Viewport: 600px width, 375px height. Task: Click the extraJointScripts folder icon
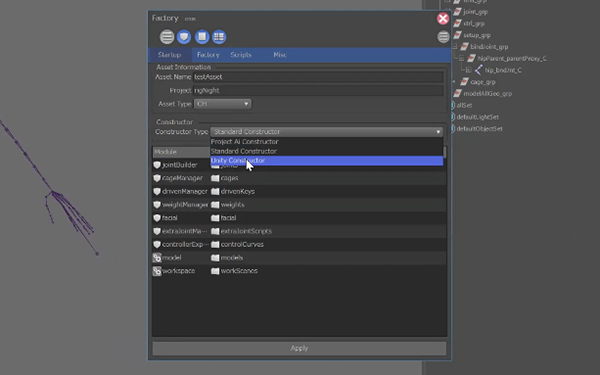pos(215,231)
